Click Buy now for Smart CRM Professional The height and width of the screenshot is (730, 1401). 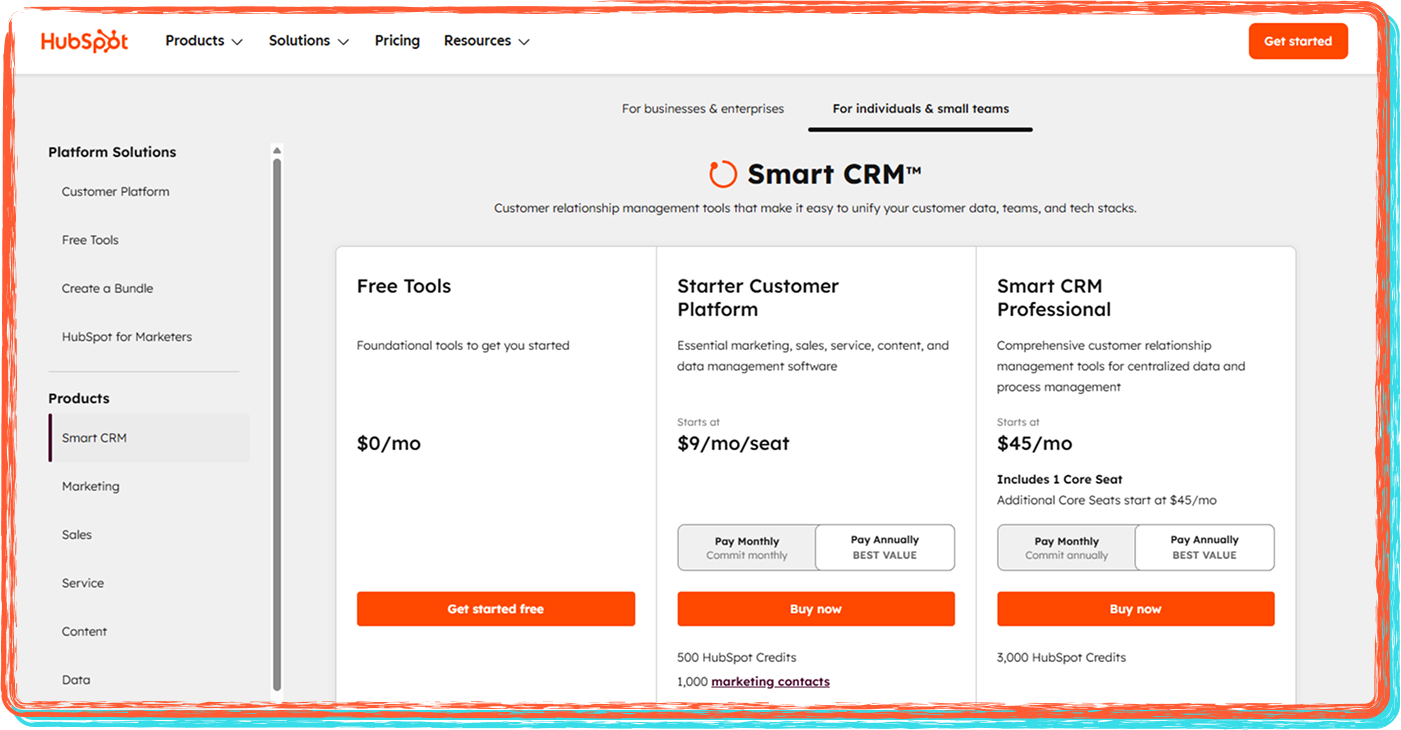click(x=1135, y=608)
